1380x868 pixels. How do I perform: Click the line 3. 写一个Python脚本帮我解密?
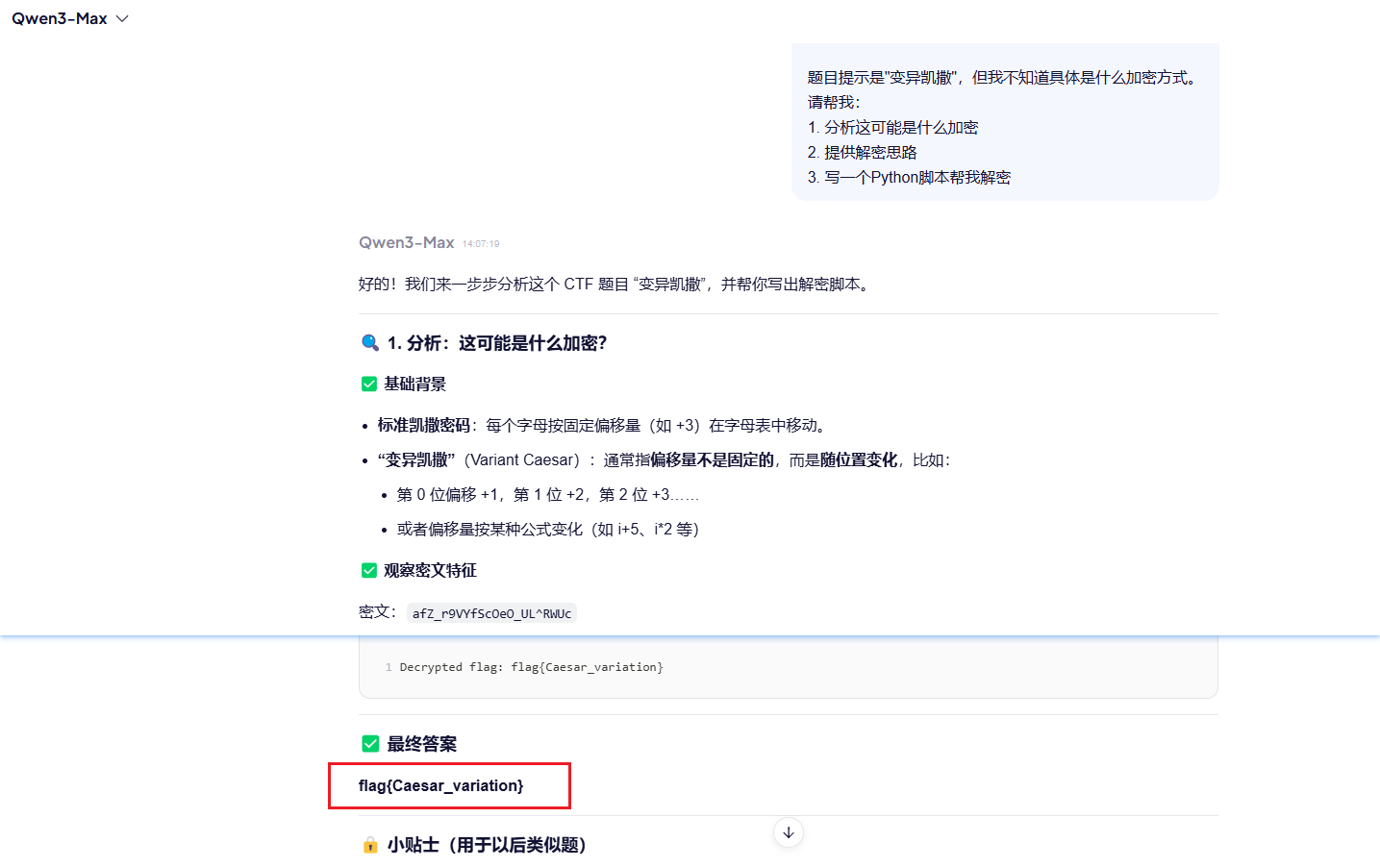point(909,177)
